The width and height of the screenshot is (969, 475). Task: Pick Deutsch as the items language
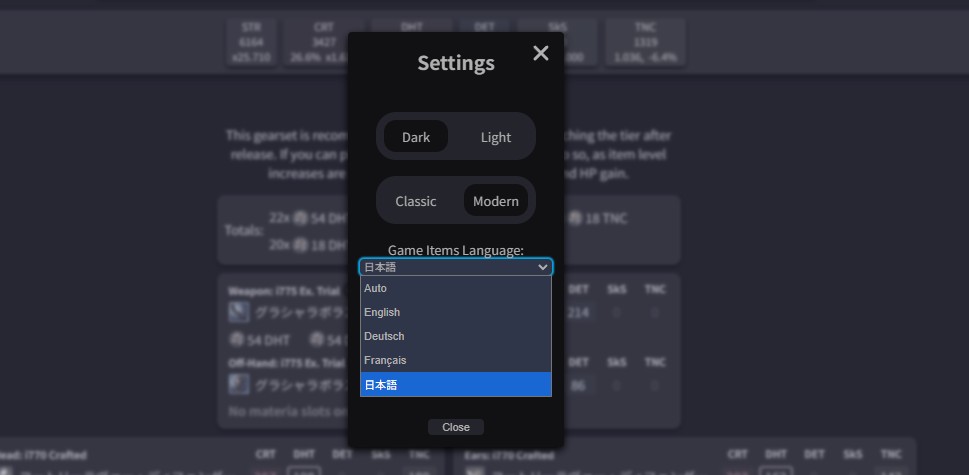coord(455,336)
